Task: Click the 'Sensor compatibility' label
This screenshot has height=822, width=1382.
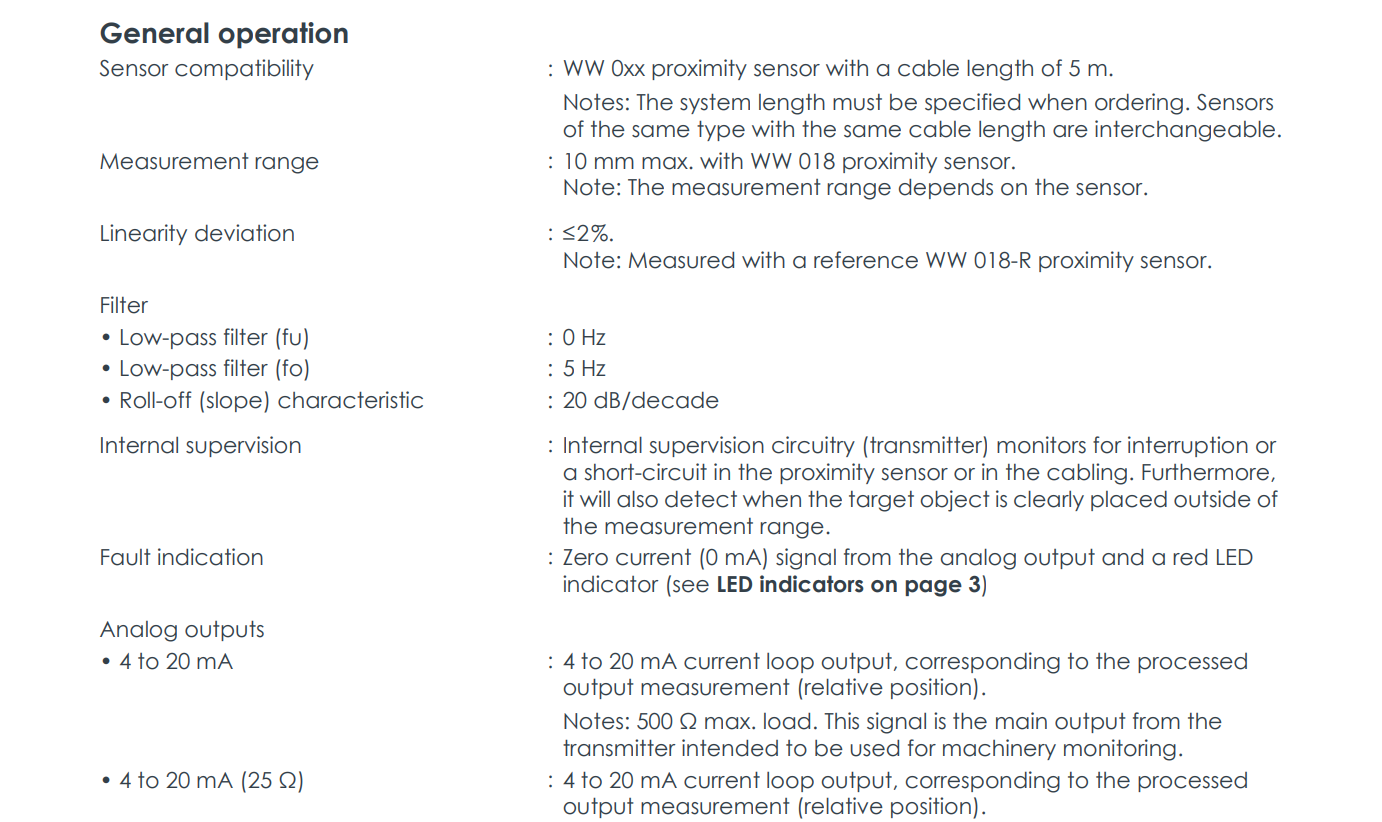Action: [206, 69]
